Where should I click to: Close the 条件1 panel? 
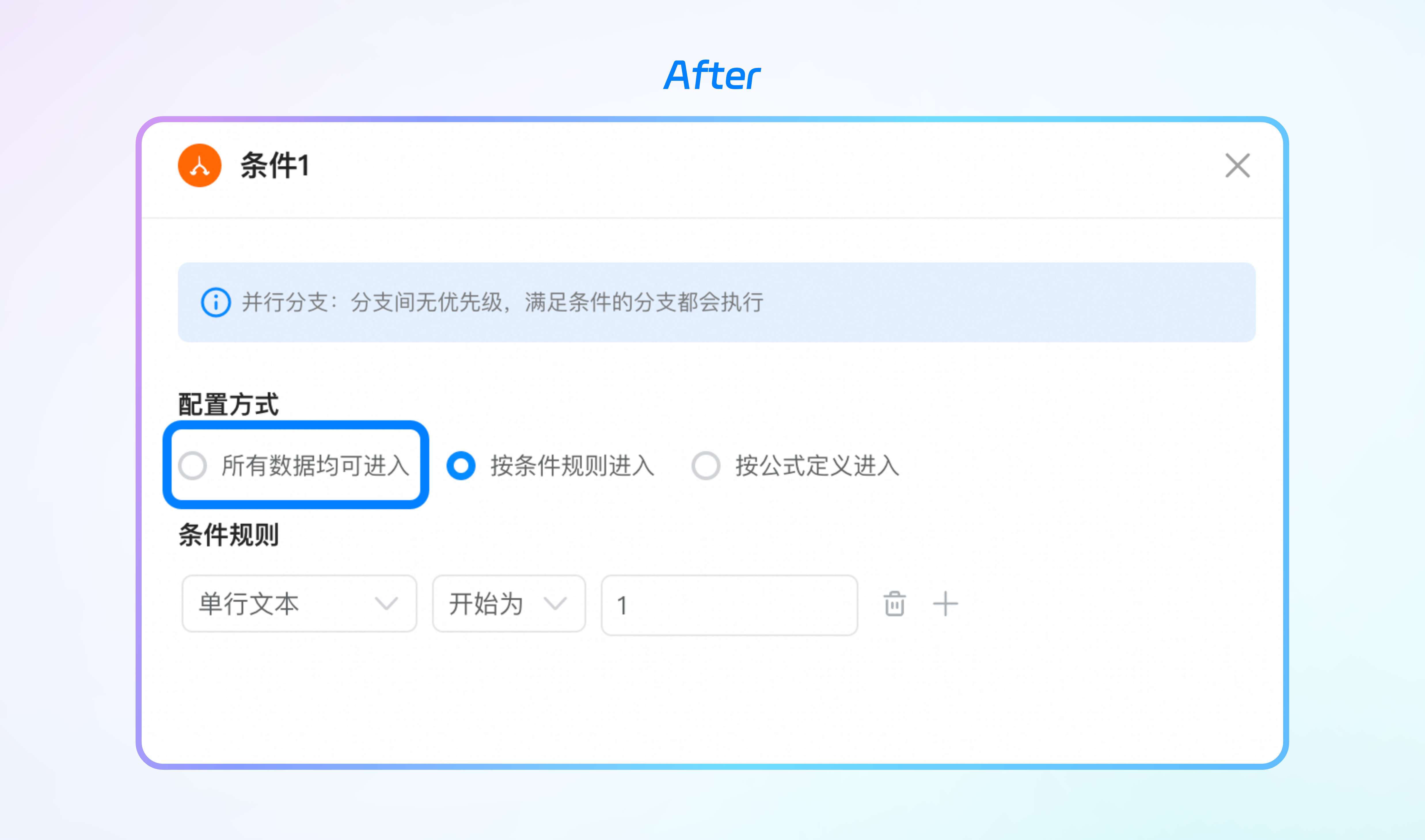point(1238,165)
